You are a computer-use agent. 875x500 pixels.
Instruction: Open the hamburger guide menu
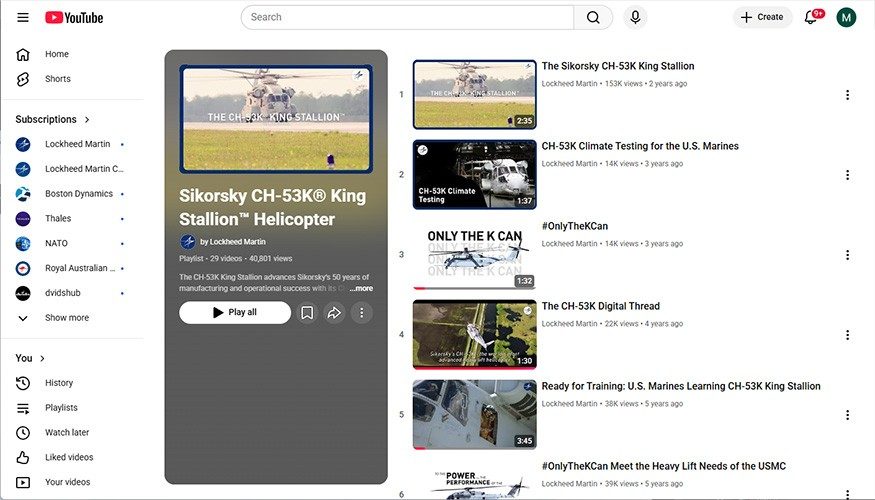point(23,17)
